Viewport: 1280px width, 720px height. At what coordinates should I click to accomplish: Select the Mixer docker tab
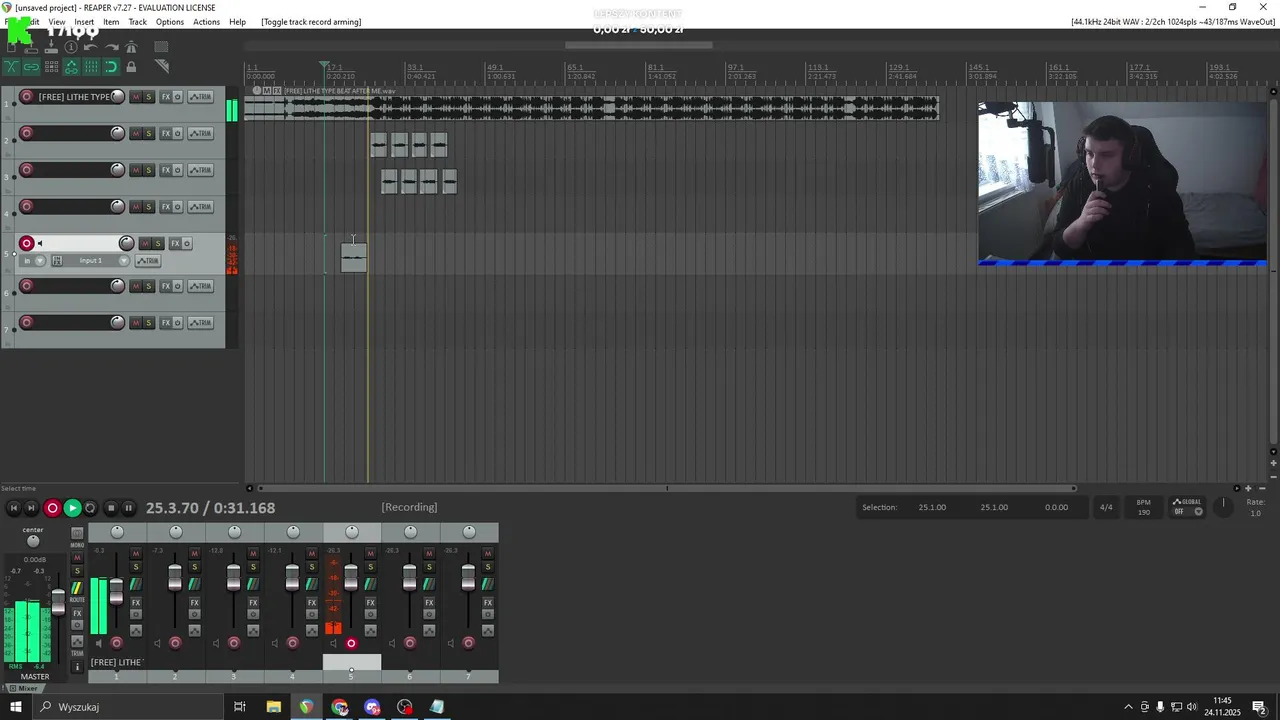tap(23, 688)
